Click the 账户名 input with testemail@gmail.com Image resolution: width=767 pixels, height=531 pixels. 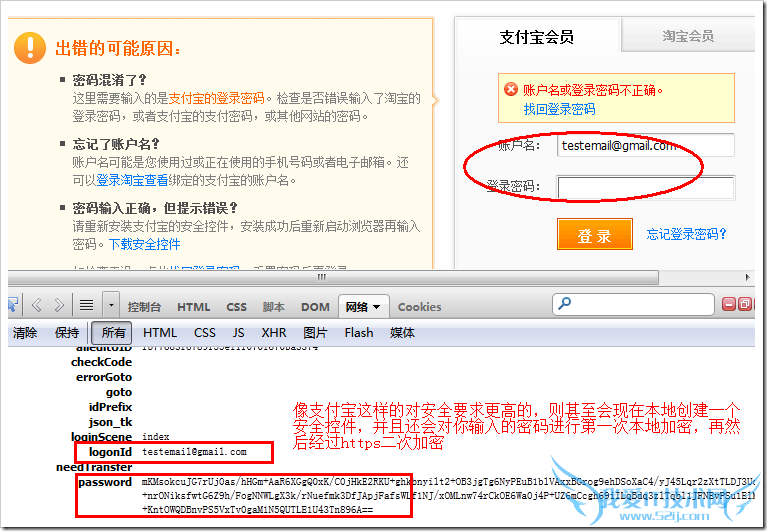click(646, 145)
